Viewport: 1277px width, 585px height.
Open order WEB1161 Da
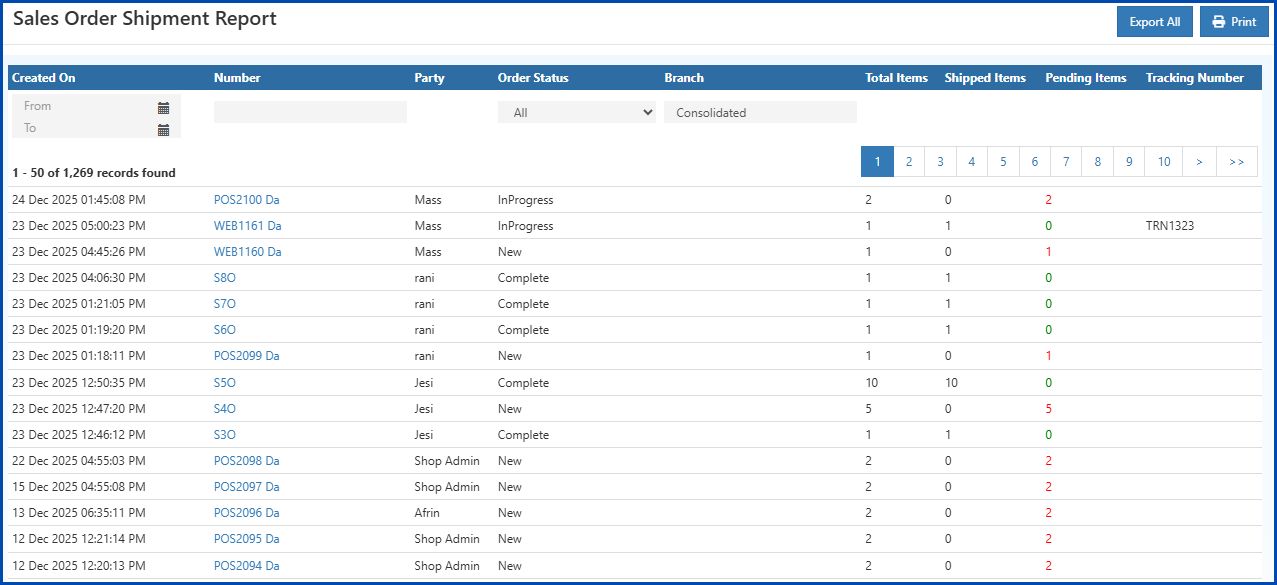tap(246, 225)
